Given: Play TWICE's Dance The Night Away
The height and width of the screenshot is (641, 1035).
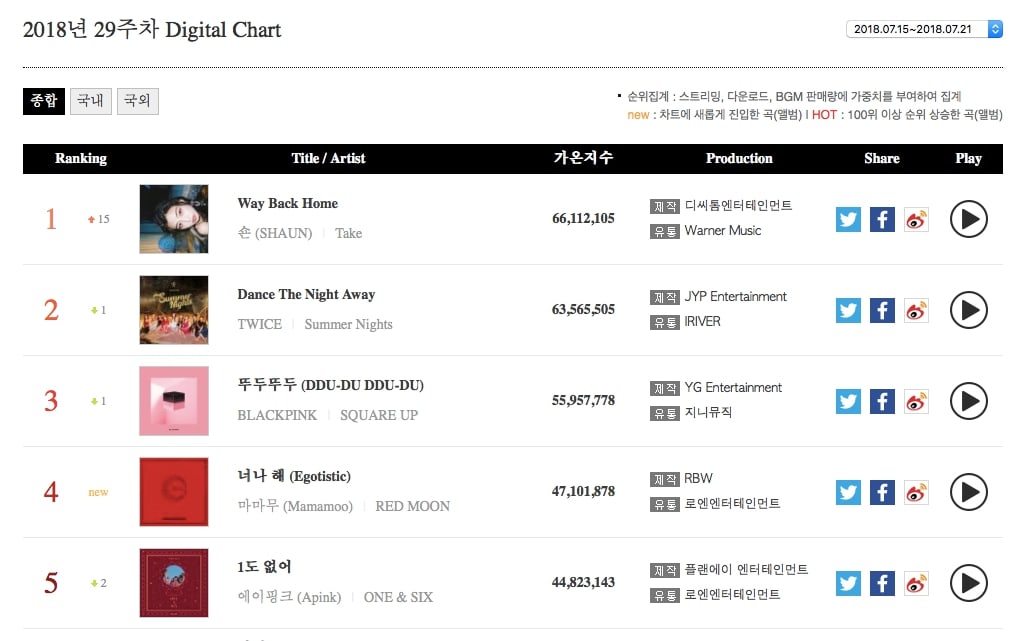Looking at the screenshot, I should tap(968, 310).
